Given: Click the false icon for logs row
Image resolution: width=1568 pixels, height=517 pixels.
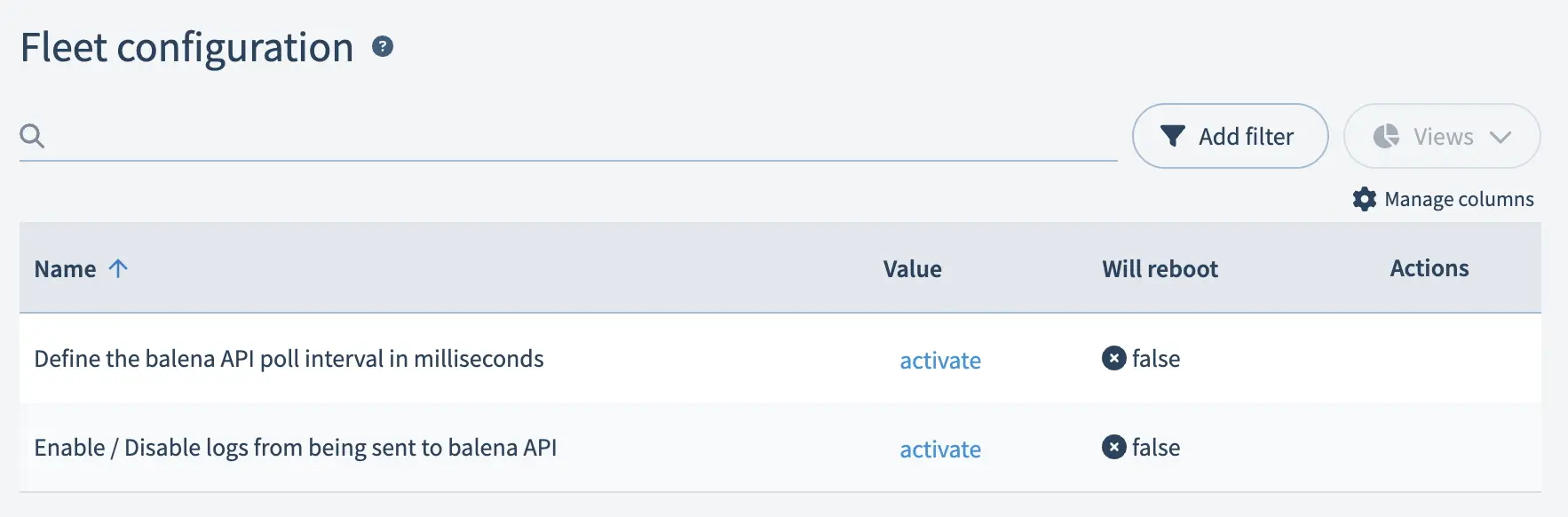Looking at the screenshot, I should (x=1113, y=447).
